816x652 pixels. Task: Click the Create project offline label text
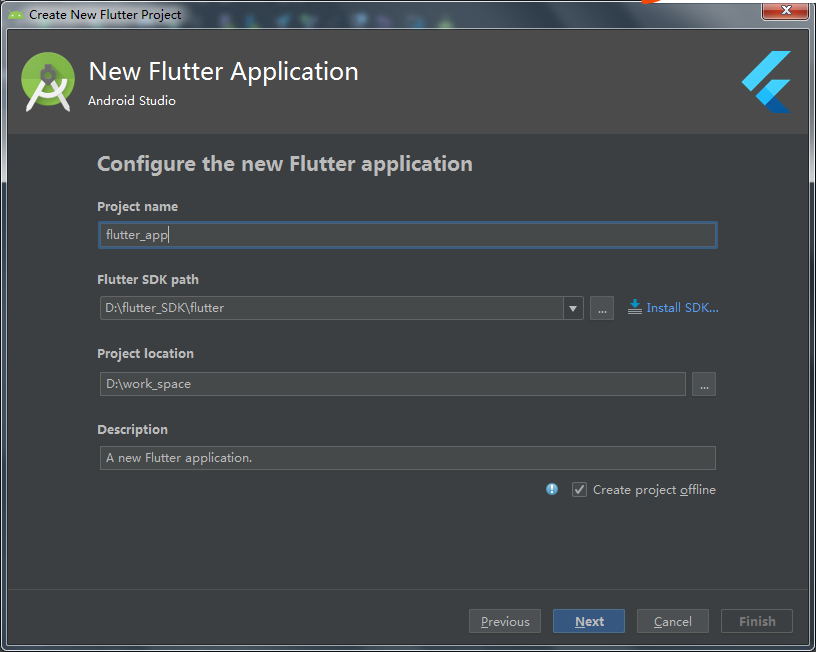tap(654, 490)
